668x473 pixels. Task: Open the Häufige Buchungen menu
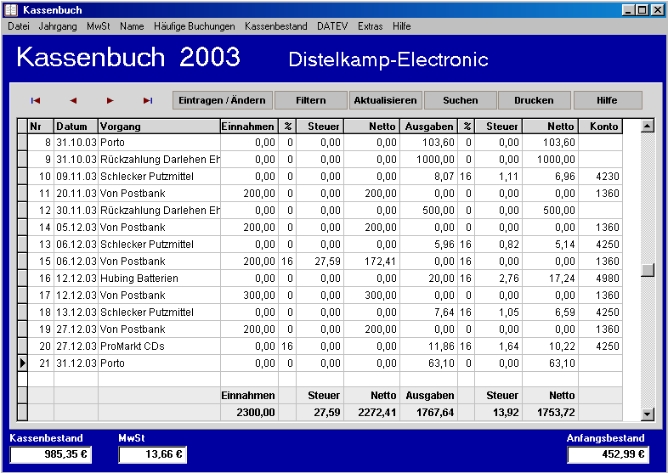tap(194, 26)
